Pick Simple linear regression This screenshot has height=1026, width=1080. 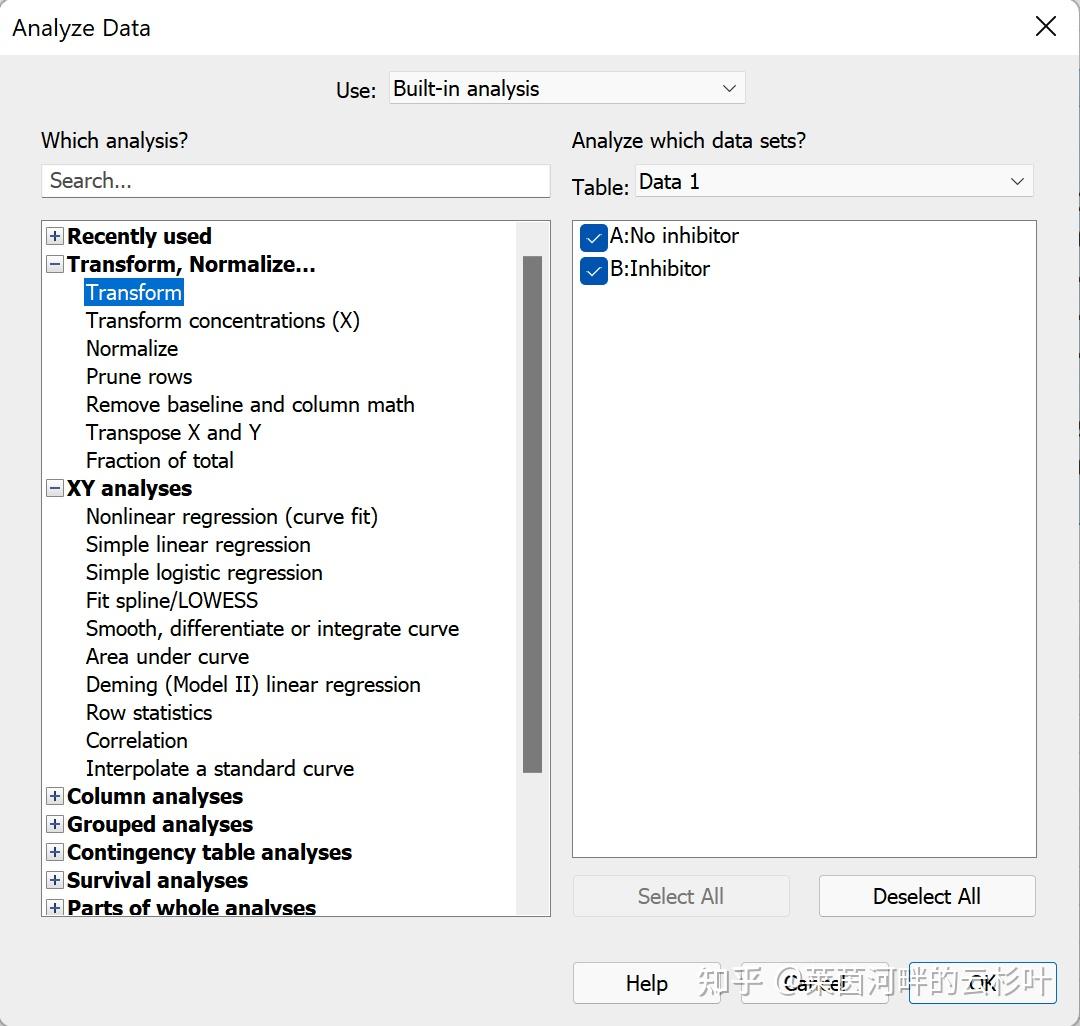[198, 545]
